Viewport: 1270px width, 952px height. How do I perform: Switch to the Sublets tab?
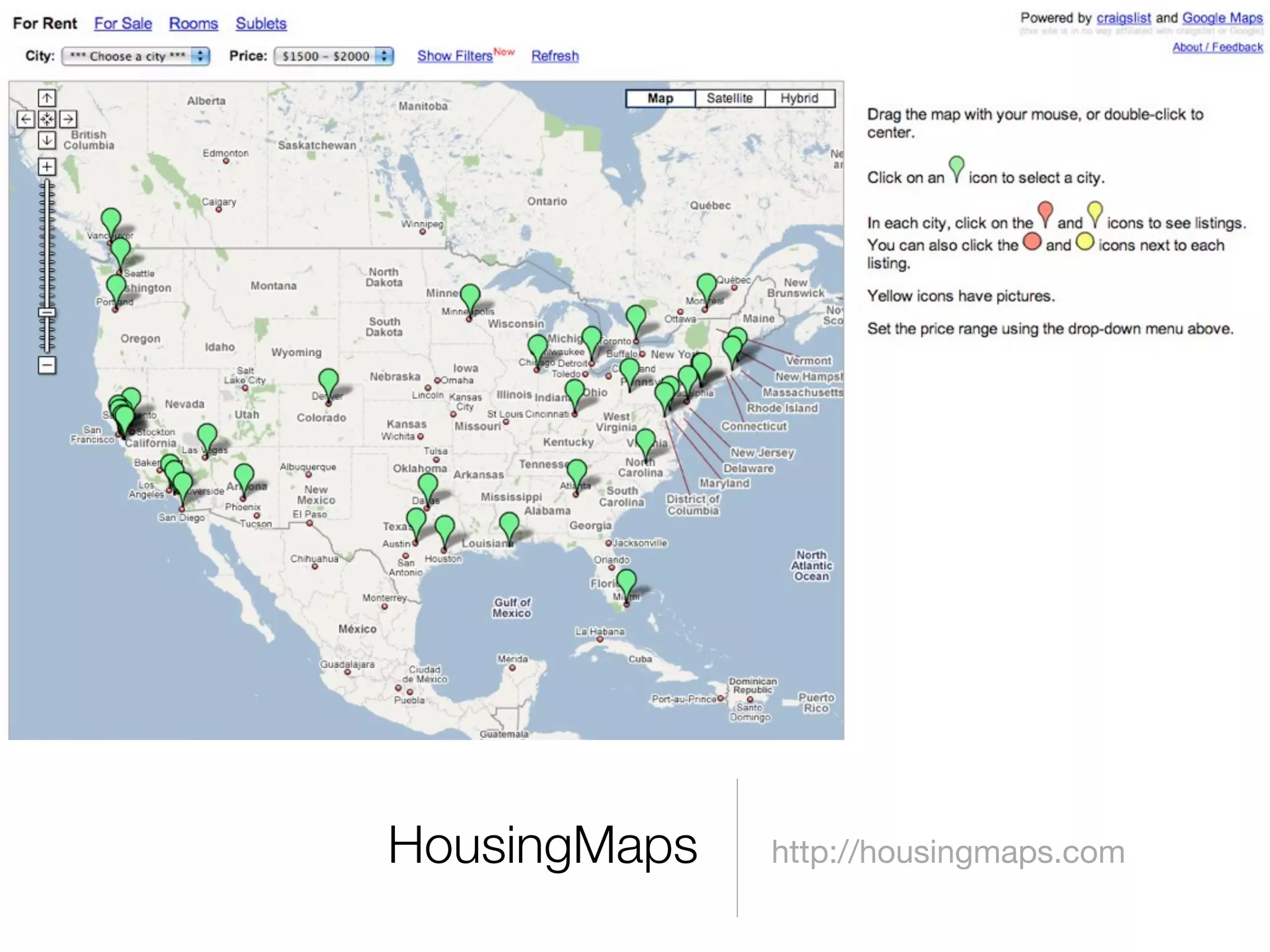click(x=260, y=24)
